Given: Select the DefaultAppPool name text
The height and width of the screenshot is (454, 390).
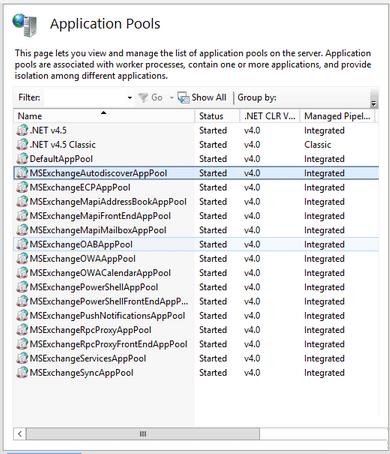Looking at the screenshot, I should (61, 159).
